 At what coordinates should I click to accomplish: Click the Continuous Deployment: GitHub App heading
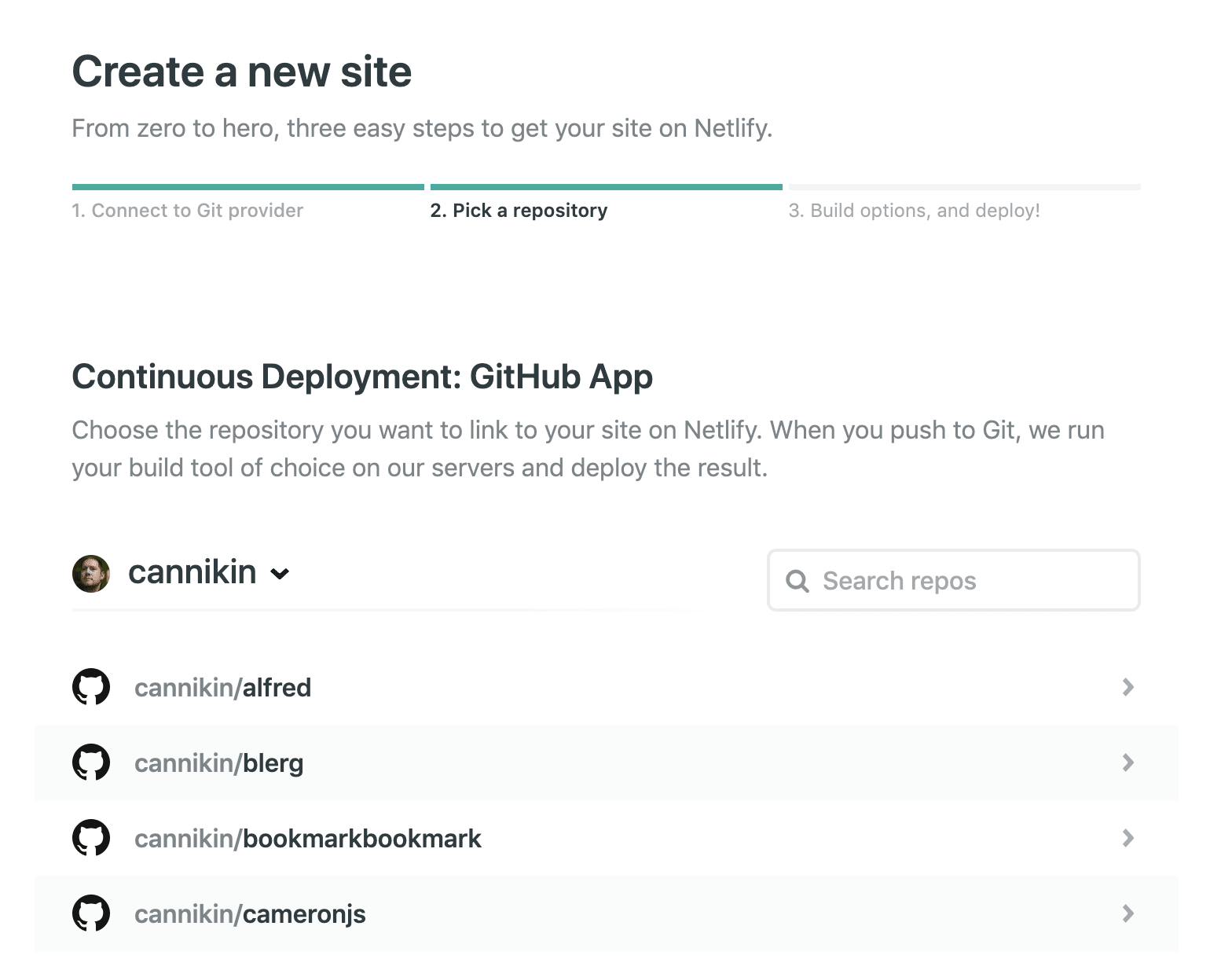click(x=362, y=377)
